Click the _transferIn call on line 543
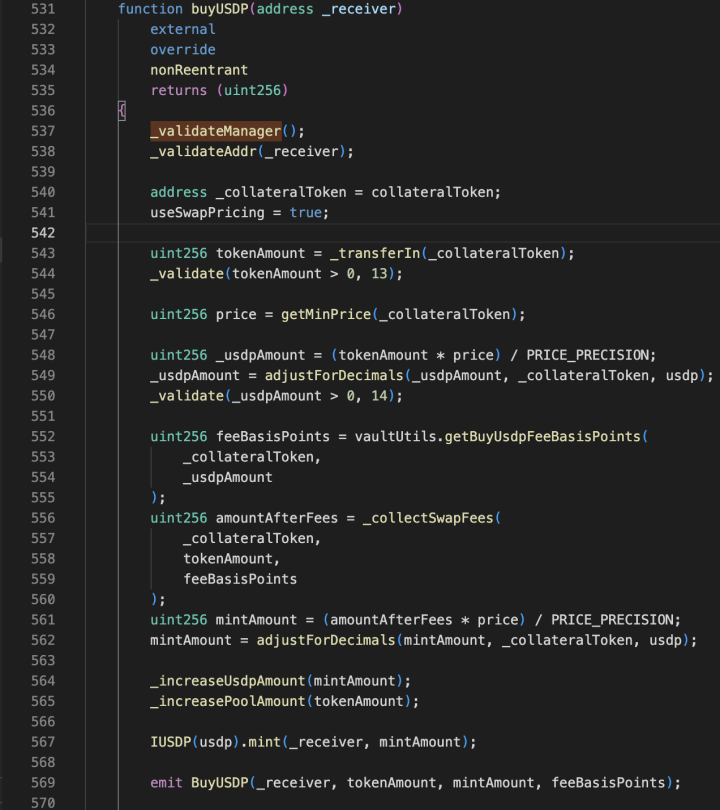Viewport: 720px width, 810px height. [x=375, y=254]
